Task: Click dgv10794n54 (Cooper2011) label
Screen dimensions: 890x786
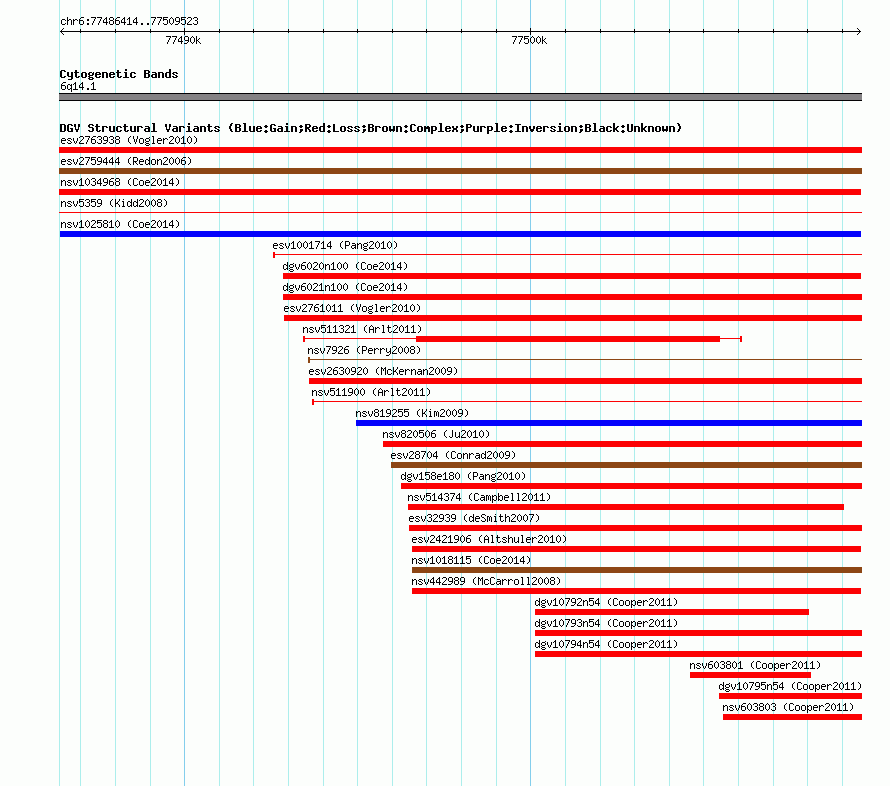Action: (x=606, y=644)
